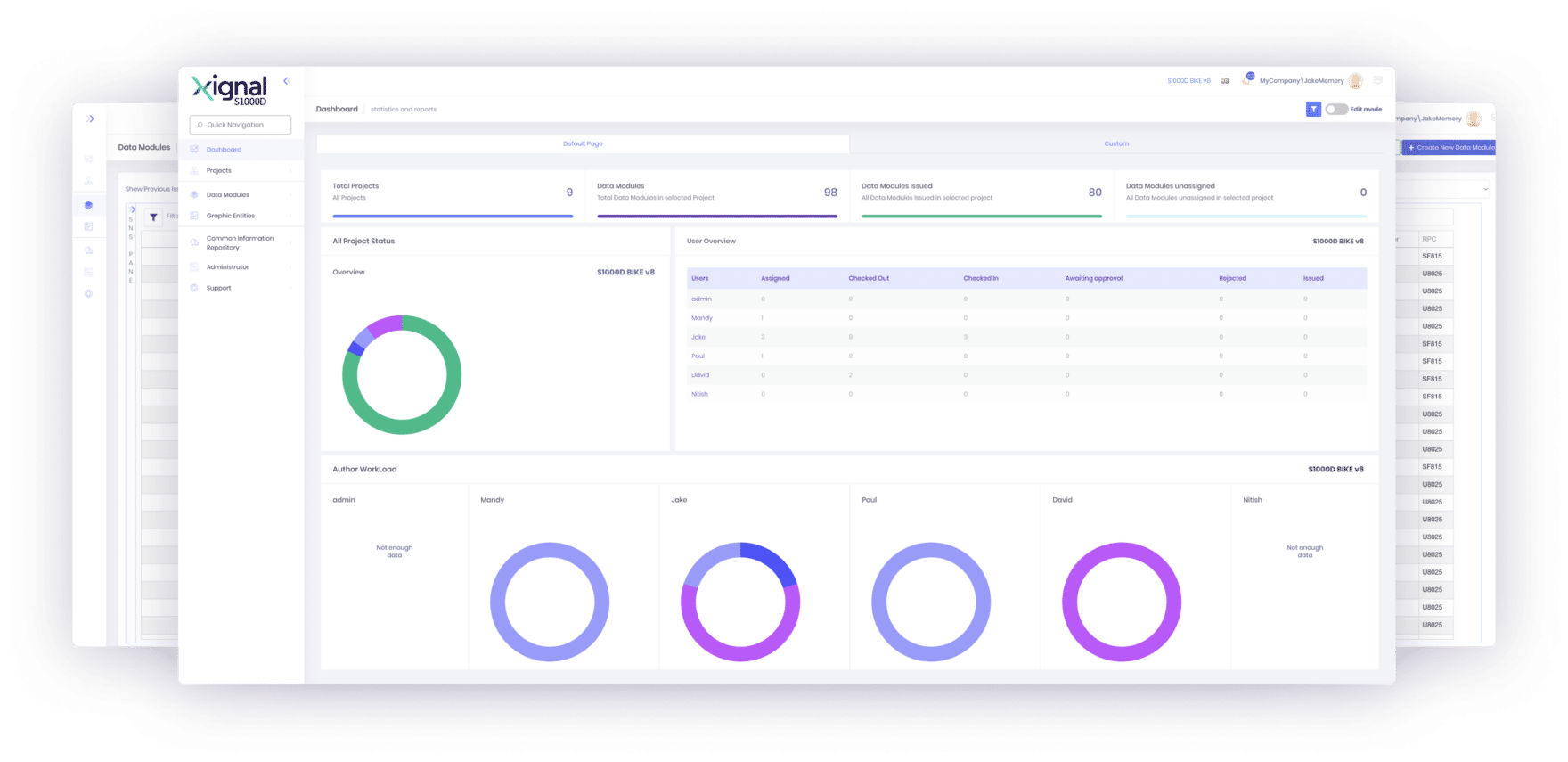Open Data Modules in the sidebar menu

click(x=228, y=194)
